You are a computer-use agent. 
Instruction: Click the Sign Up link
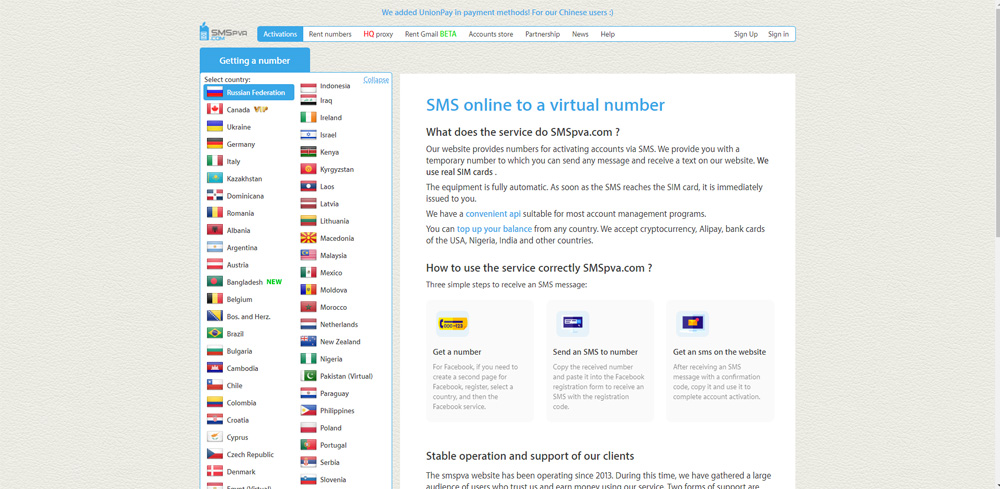click(745, 34)
